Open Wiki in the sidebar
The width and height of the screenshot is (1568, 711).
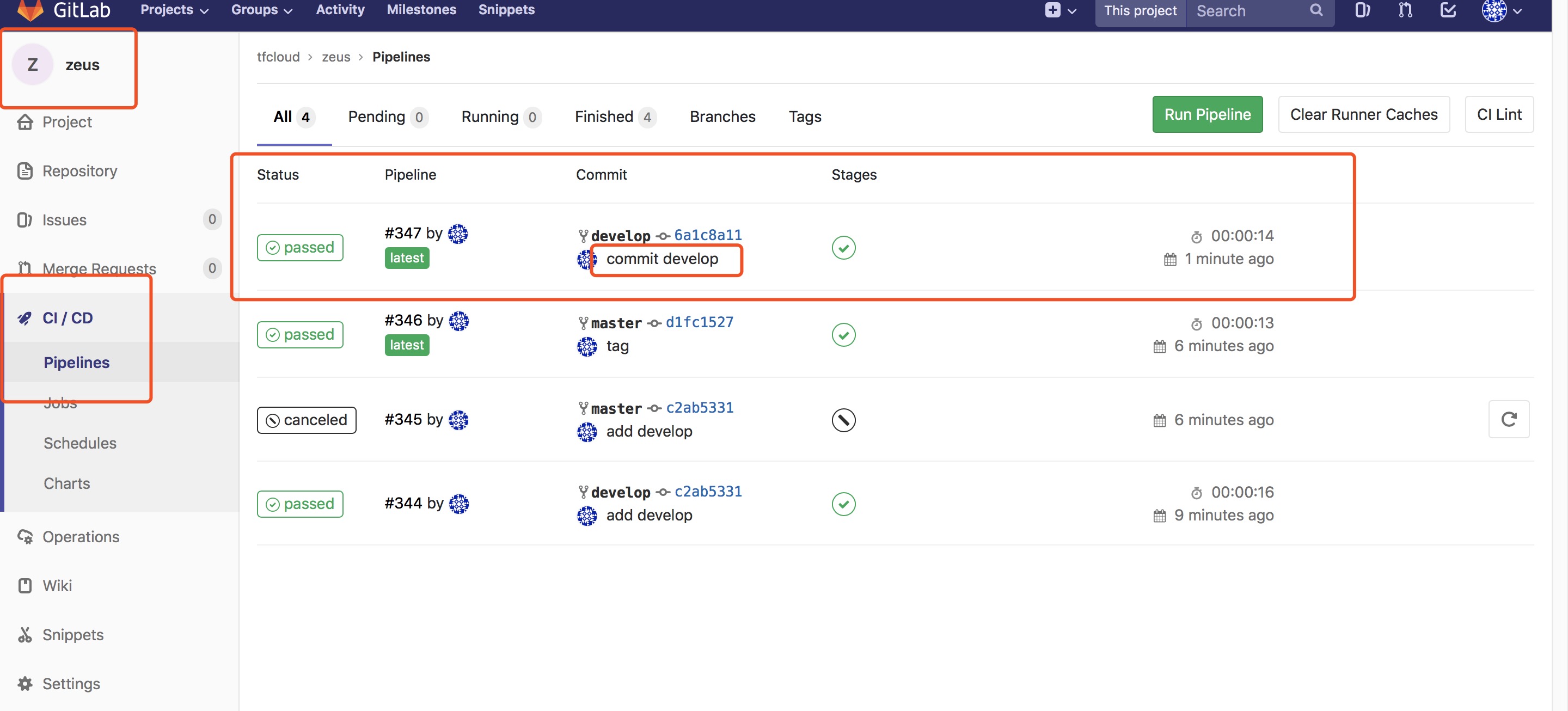click(45, 586)
